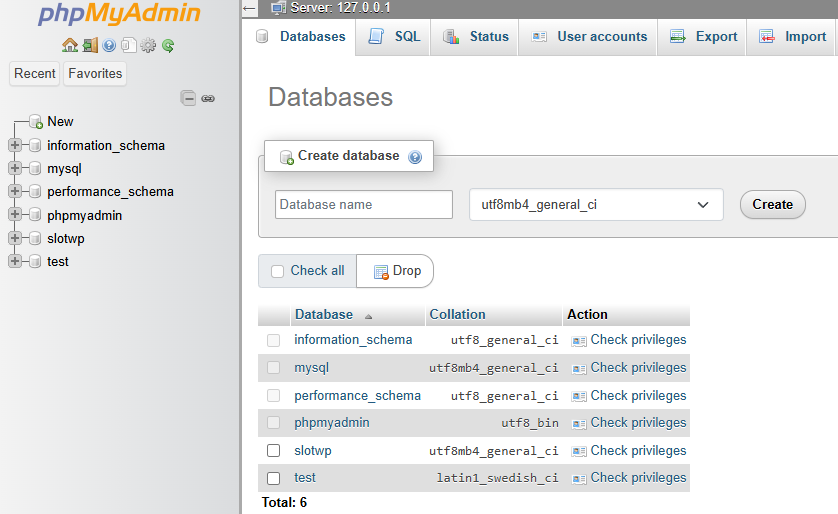The image size is (838, 514).
Task: Expand information_schema in navigation tree
Action: pos(15,145)
